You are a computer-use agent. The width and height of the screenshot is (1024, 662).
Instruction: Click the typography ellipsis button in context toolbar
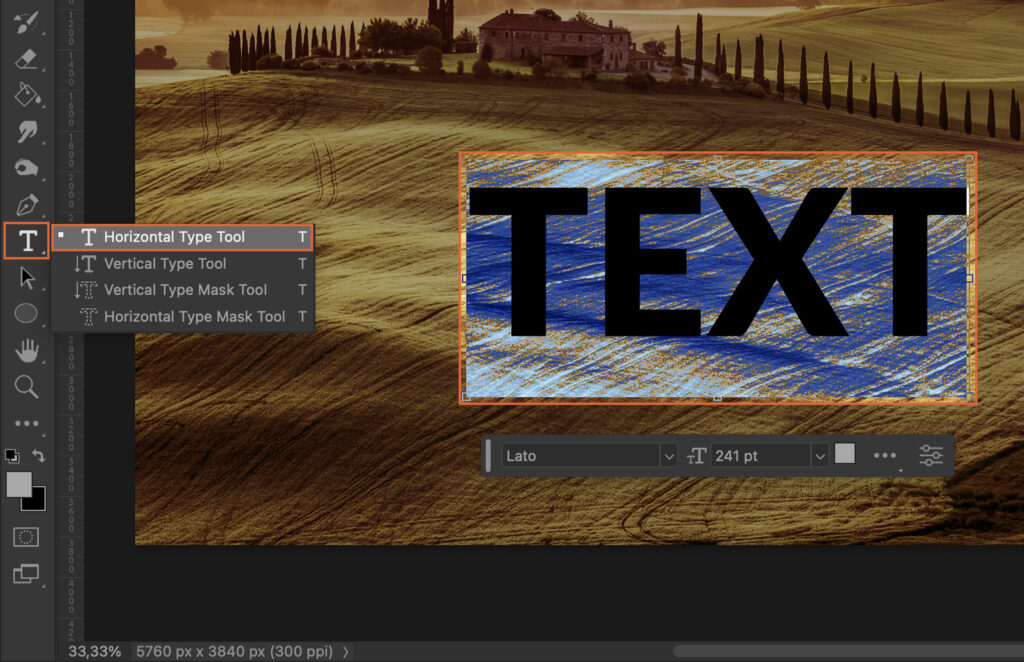click(x=884, y=454)
